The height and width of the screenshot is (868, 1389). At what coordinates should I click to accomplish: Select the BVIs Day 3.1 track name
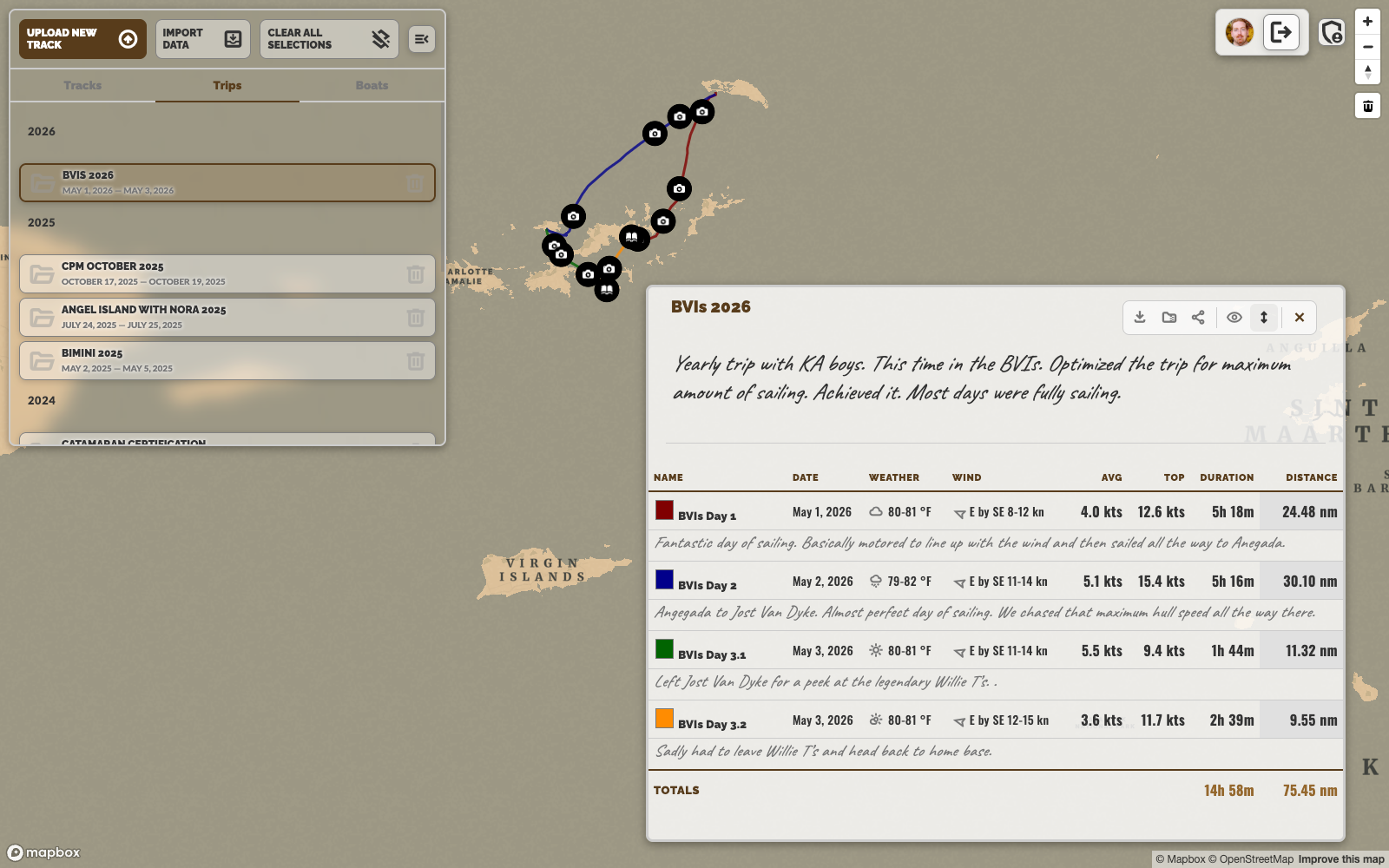coord(712,654)
